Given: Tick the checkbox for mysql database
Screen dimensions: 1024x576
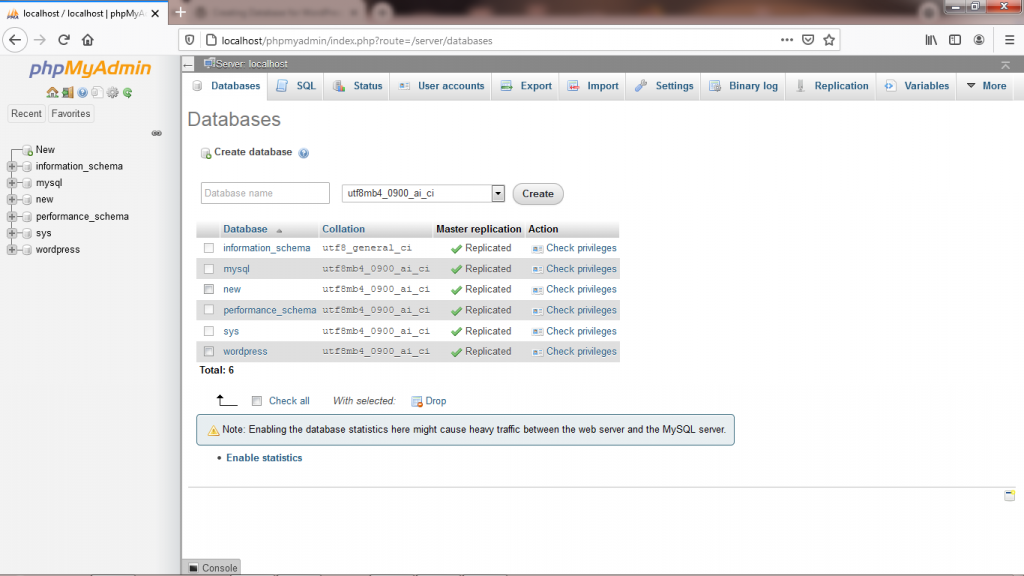Looking at the screenshot, I should [209, 269].
